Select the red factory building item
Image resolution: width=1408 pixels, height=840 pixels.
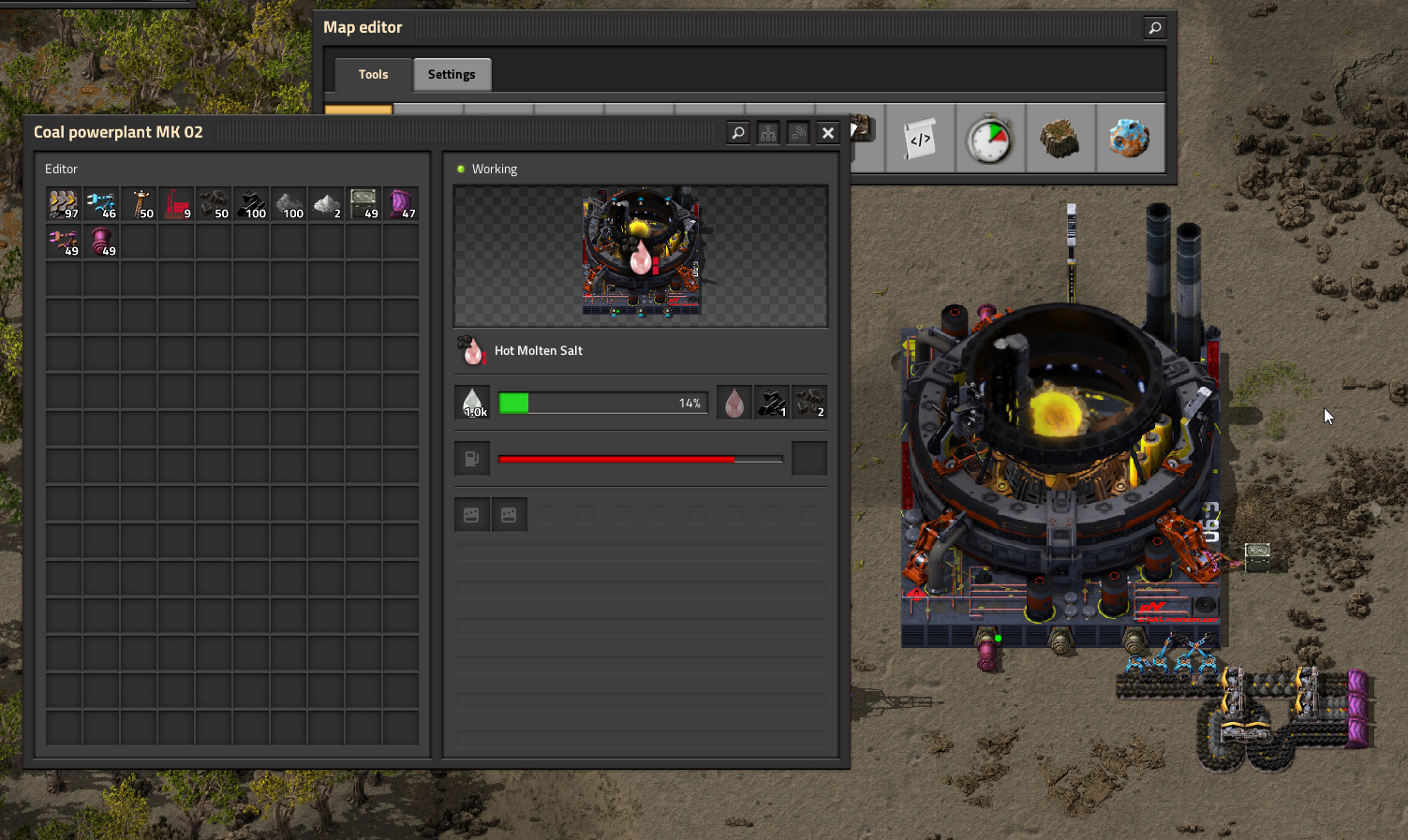pyautogui.click(x=176, y=204)
